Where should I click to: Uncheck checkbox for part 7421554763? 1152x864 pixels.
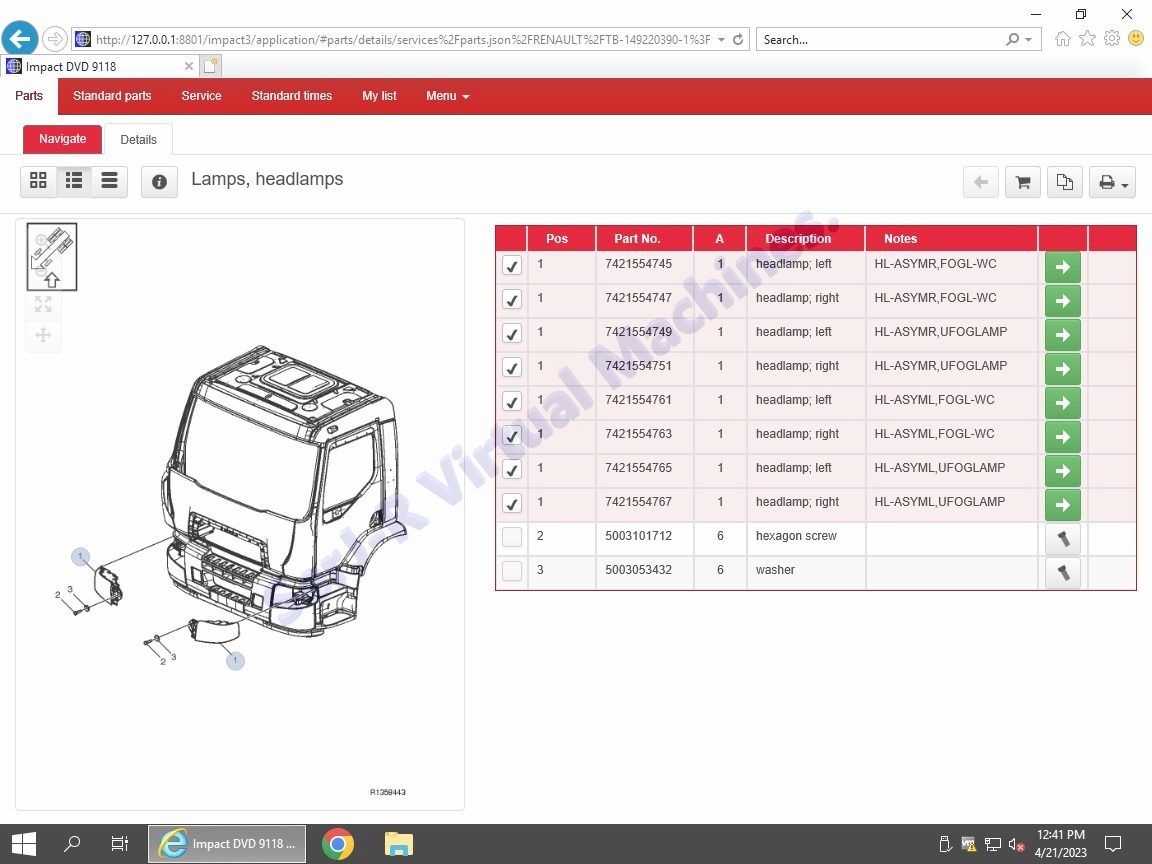coord(512,436)
